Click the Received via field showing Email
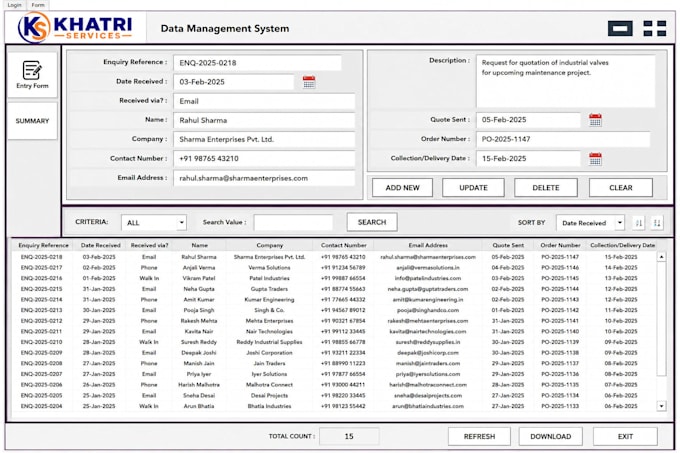The height and width of the screenshot is (453, 680). click(x=264, y=101)
